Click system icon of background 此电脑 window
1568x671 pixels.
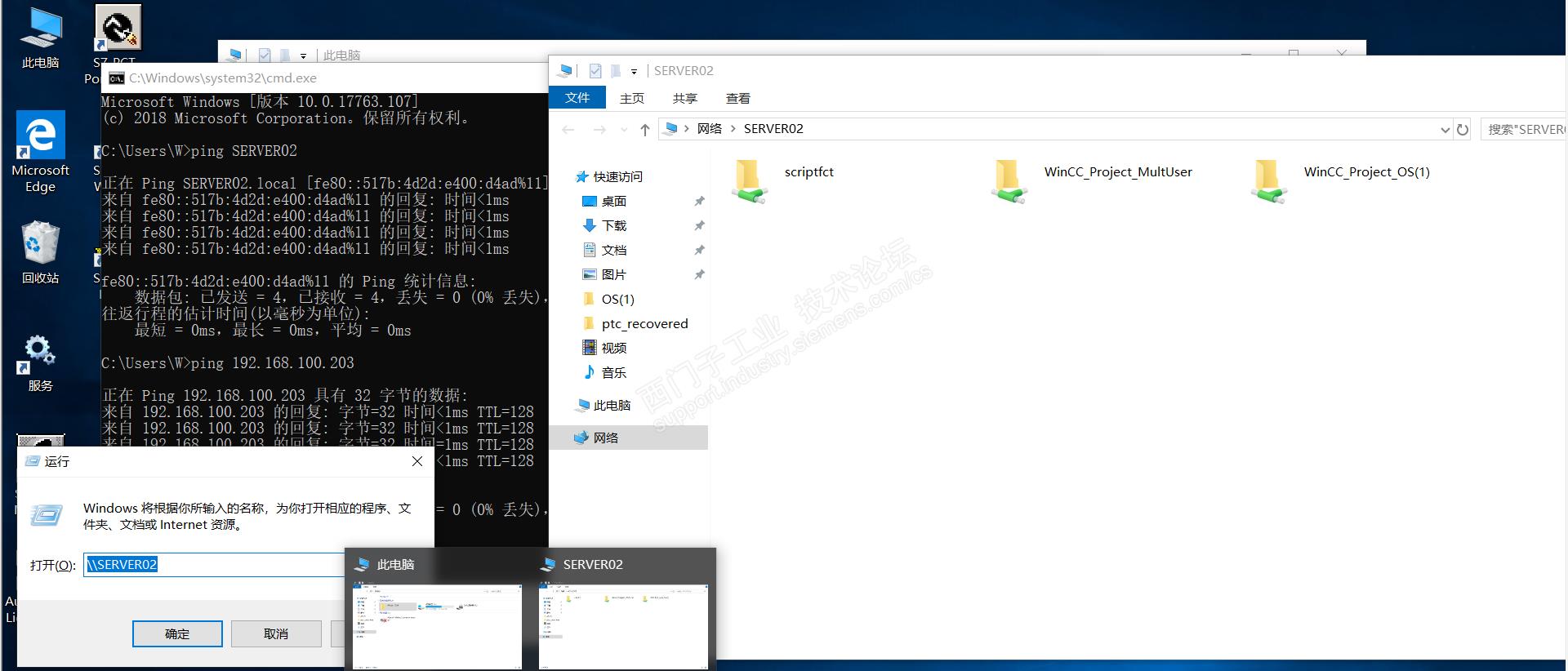coord(234,56)
